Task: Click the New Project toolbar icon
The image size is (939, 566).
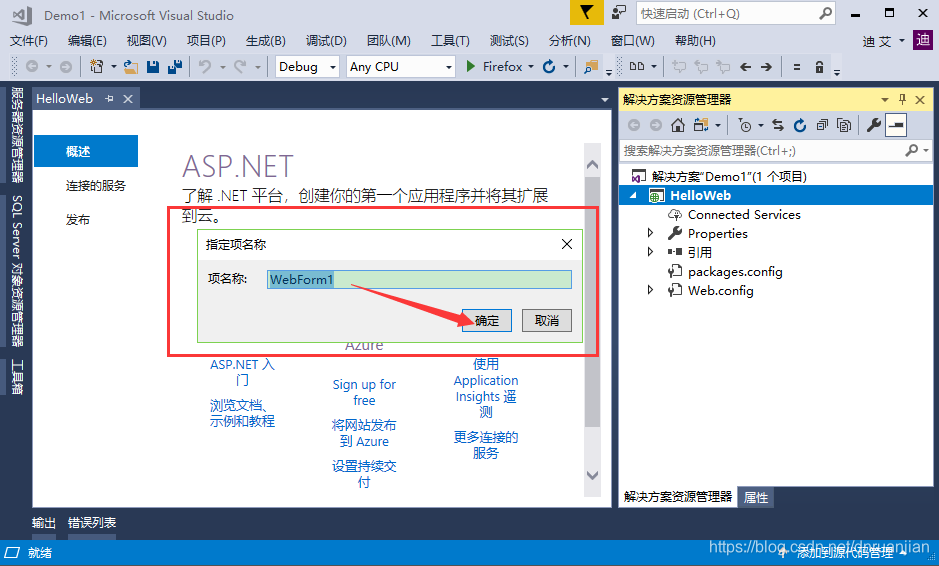Action: click(x=96, y=66)
